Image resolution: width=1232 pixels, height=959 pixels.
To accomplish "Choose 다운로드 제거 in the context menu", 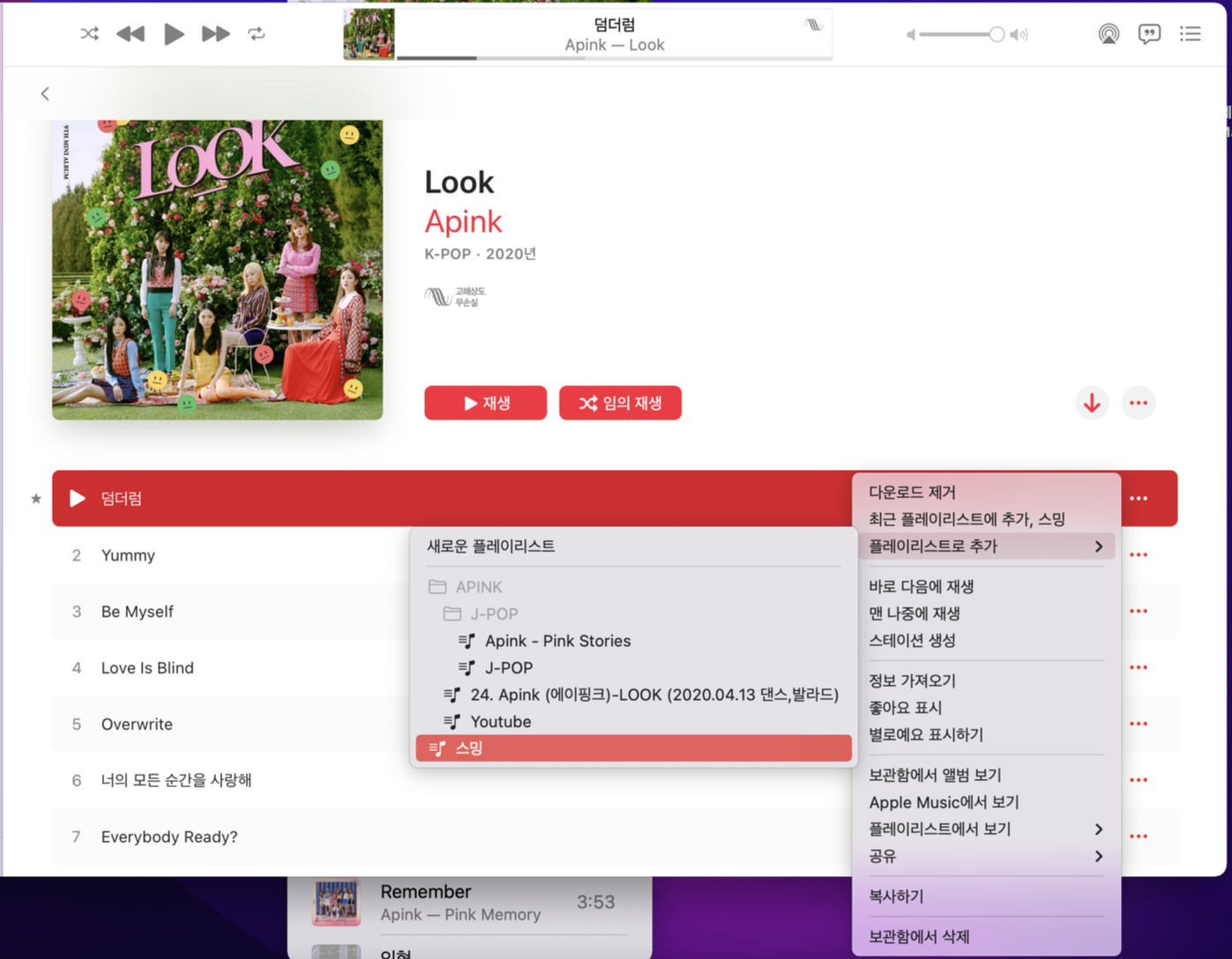I will pyautogui.click(x=986, y=492).
